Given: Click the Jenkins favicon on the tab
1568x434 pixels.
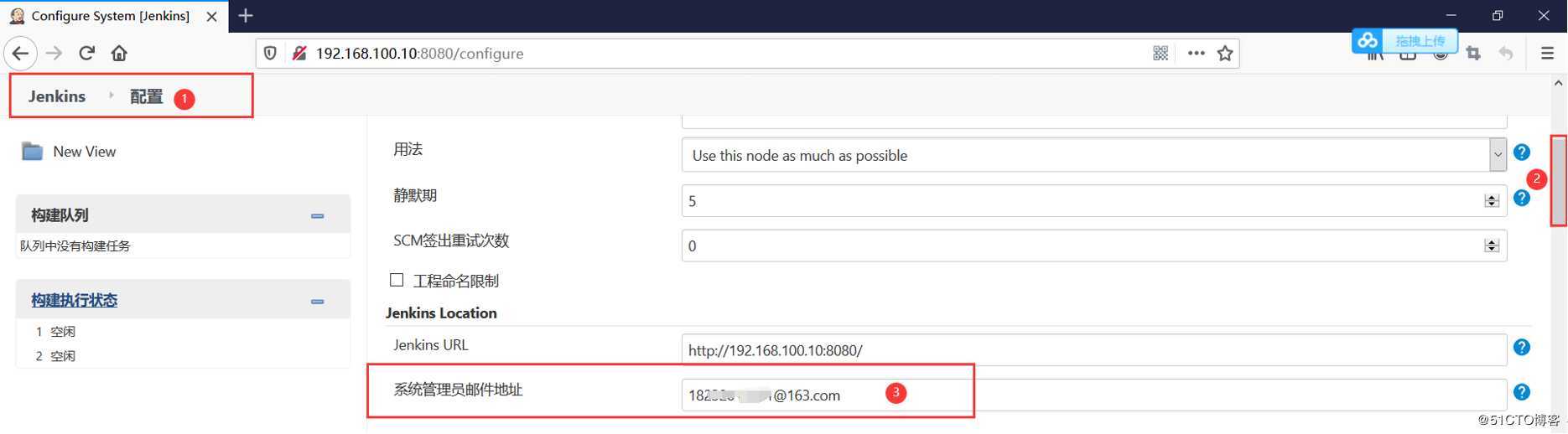Looking at the screenshot, I should tap(17, 16).
